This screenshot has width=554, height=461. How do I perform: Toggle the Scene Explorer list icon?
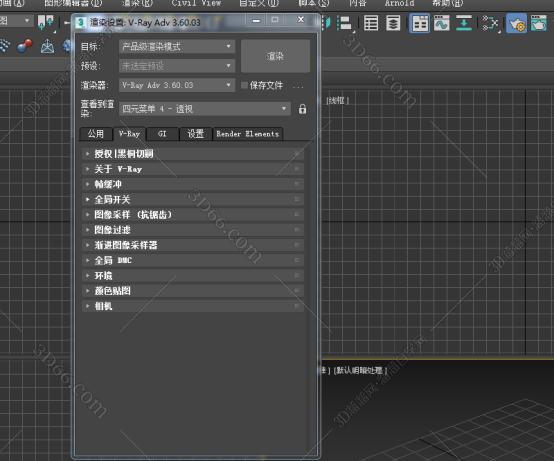[x=371, y=23]
